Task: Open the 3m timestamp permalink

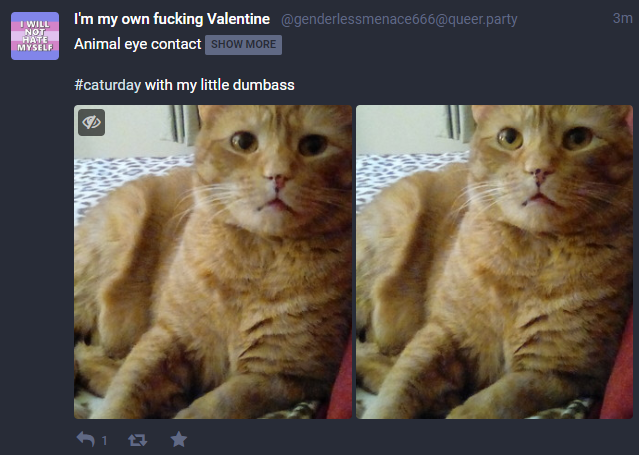Action: 622,18
